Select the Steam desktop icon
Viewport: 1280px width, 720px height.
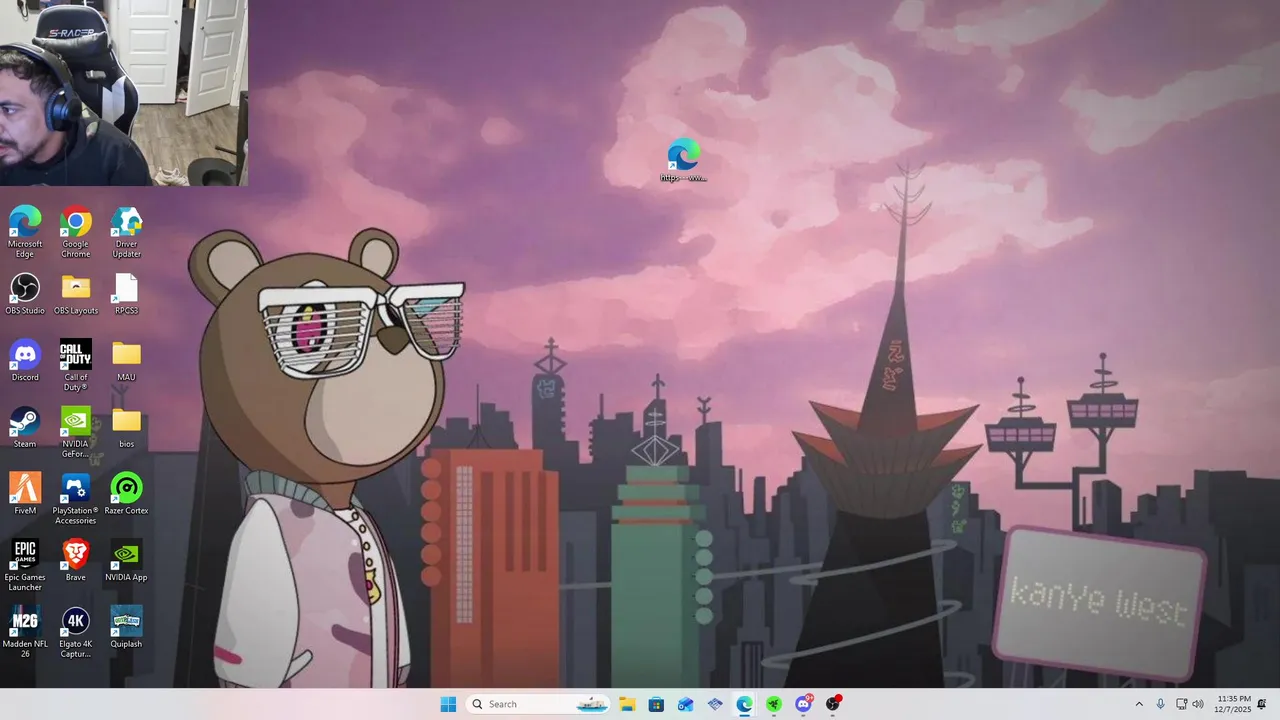(25, 427)
